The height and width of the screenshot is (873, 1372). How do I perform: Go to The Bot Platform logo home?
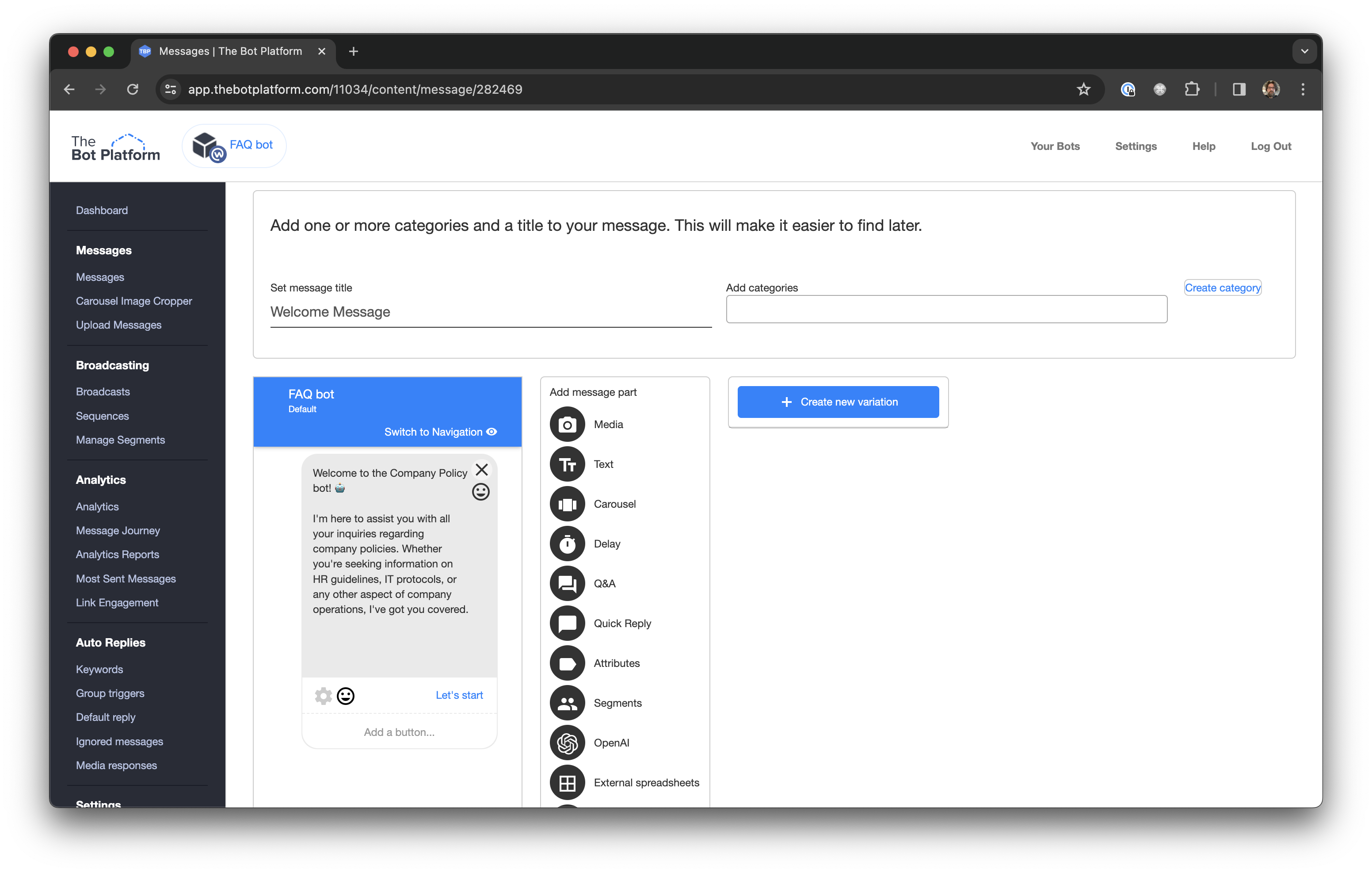pos(116,148)
